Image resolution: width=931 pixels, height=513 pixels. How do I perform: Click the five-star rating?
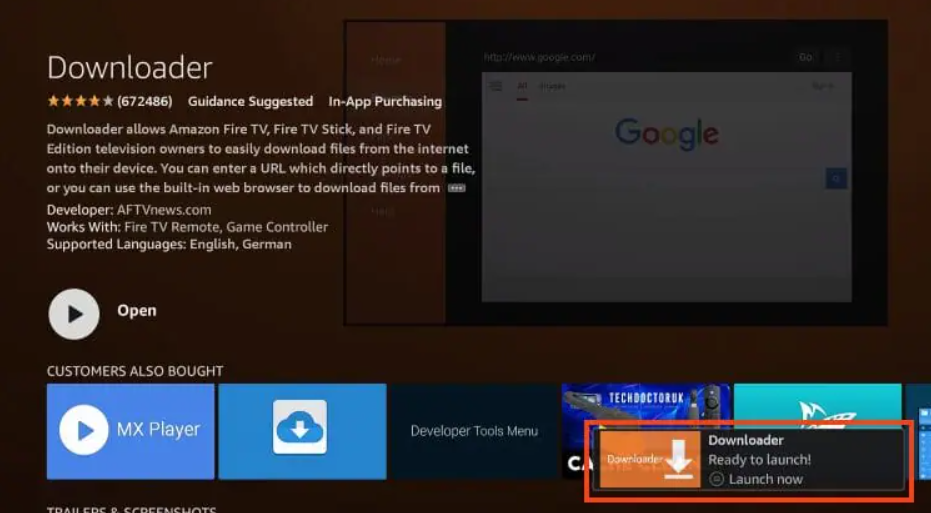(80, 101)
